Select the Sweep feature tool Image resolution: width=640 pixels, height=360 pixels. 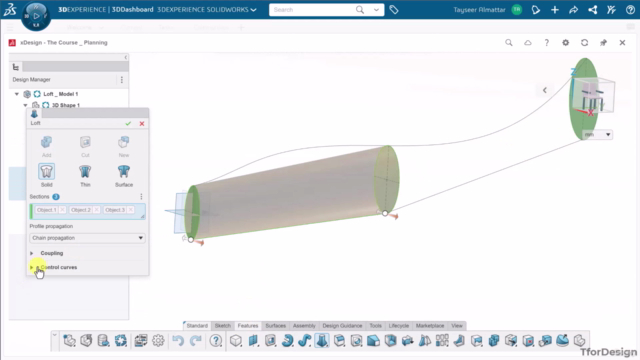coord(304,340)
